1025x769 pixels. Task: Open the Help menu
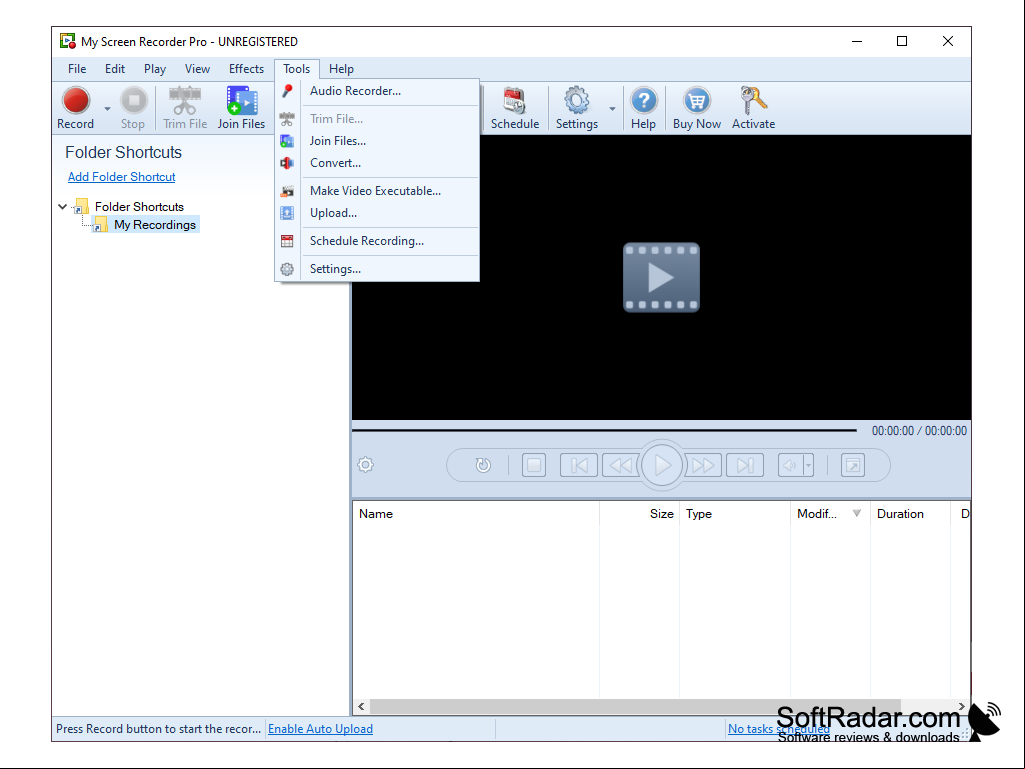pos(341,69)
